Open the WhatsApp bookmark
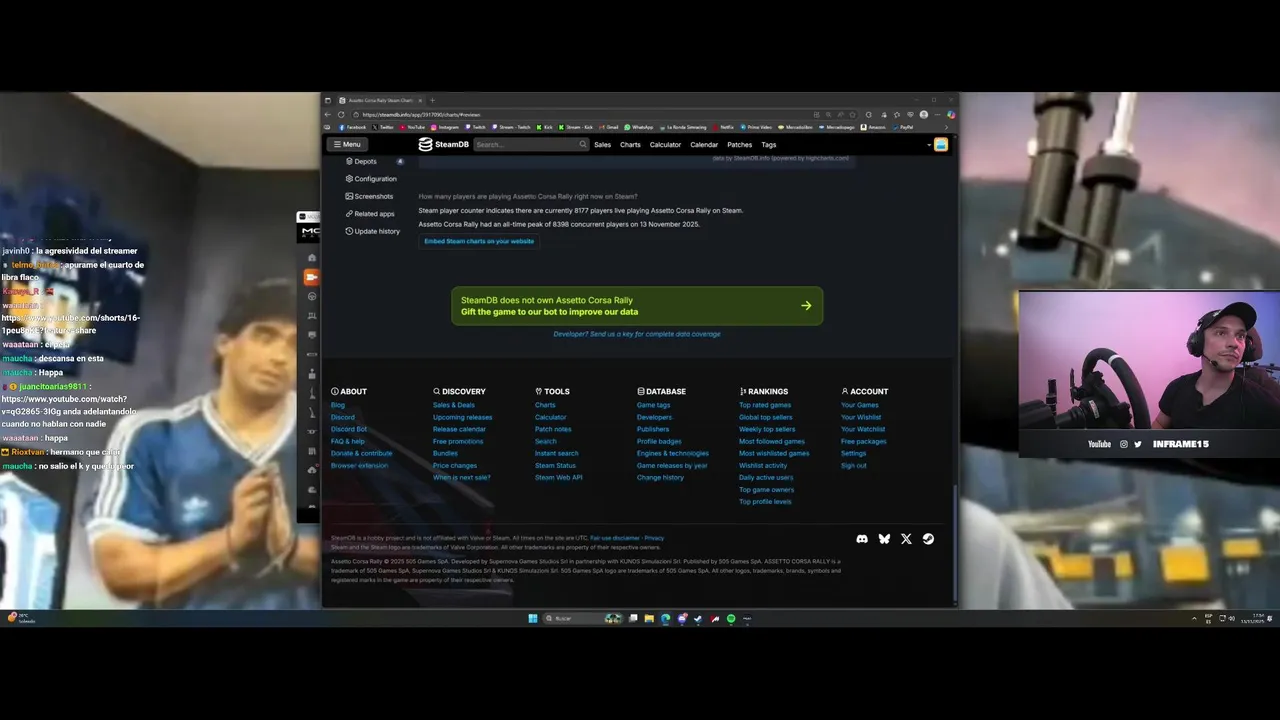Screen dimensions: 1280x720 pos(638,127)
